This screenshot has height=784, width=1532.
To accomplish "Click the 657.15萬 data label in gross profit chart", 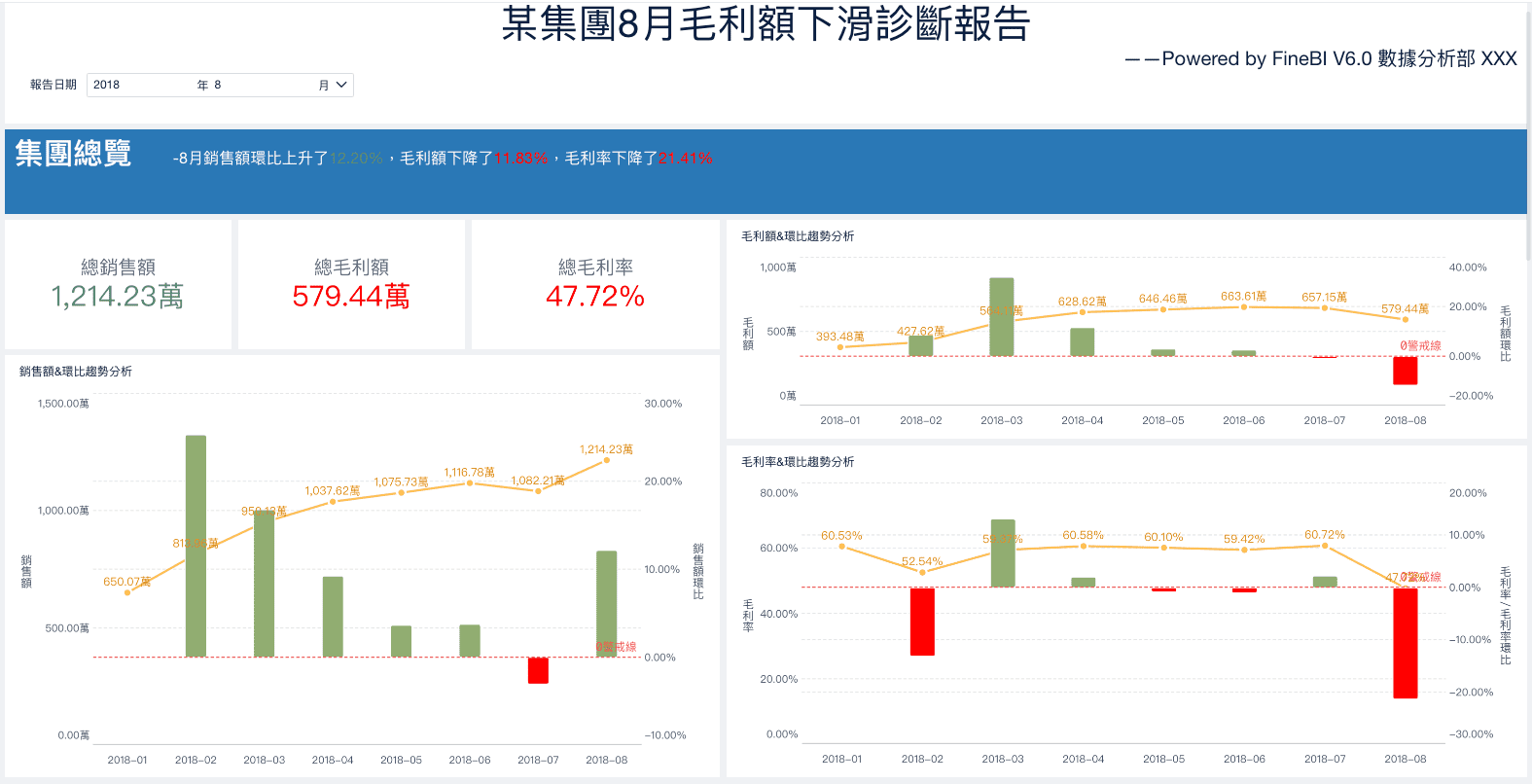I will (1325, 297).
